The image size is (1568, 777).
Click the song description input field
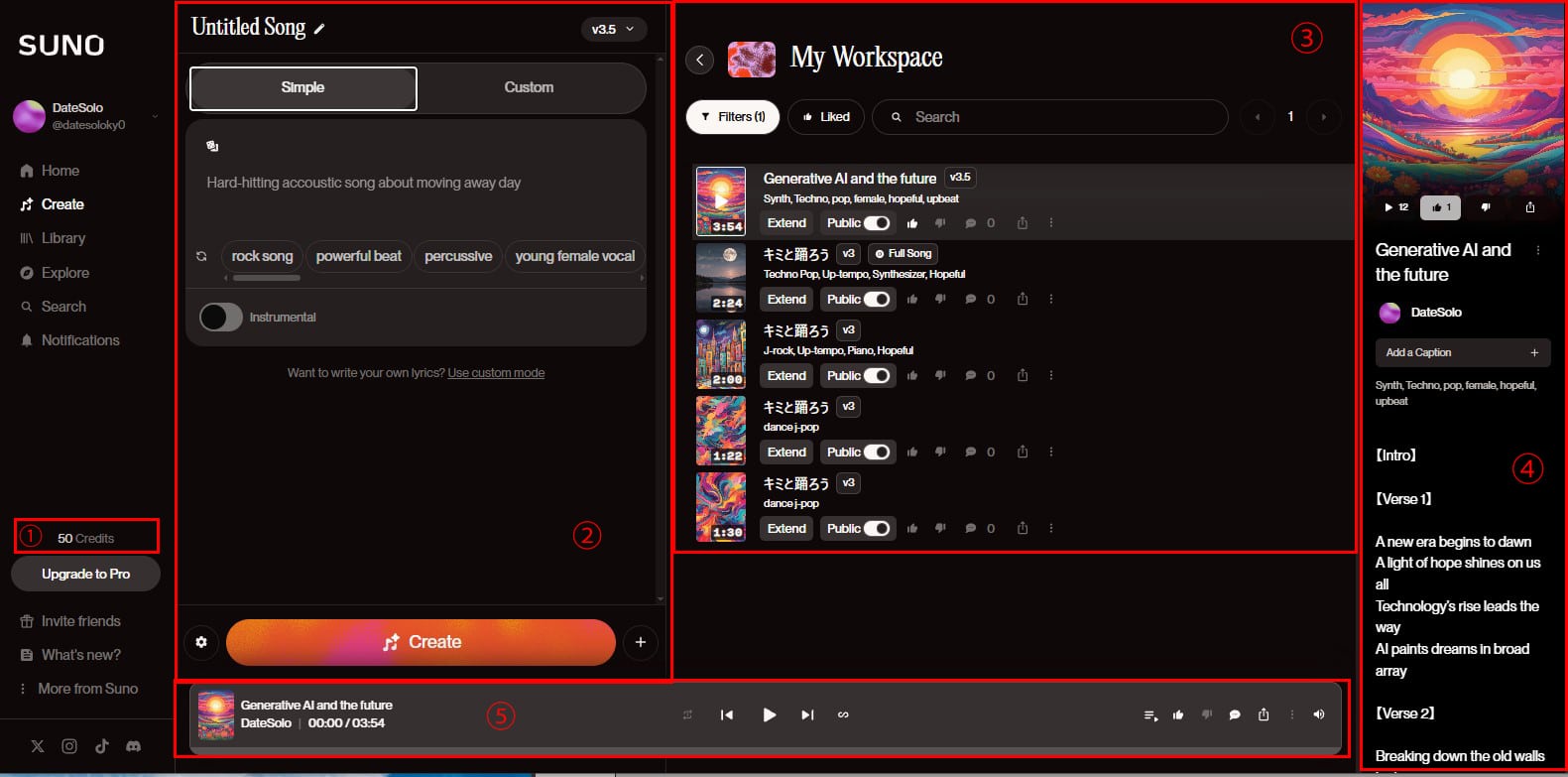click(416, 184)
